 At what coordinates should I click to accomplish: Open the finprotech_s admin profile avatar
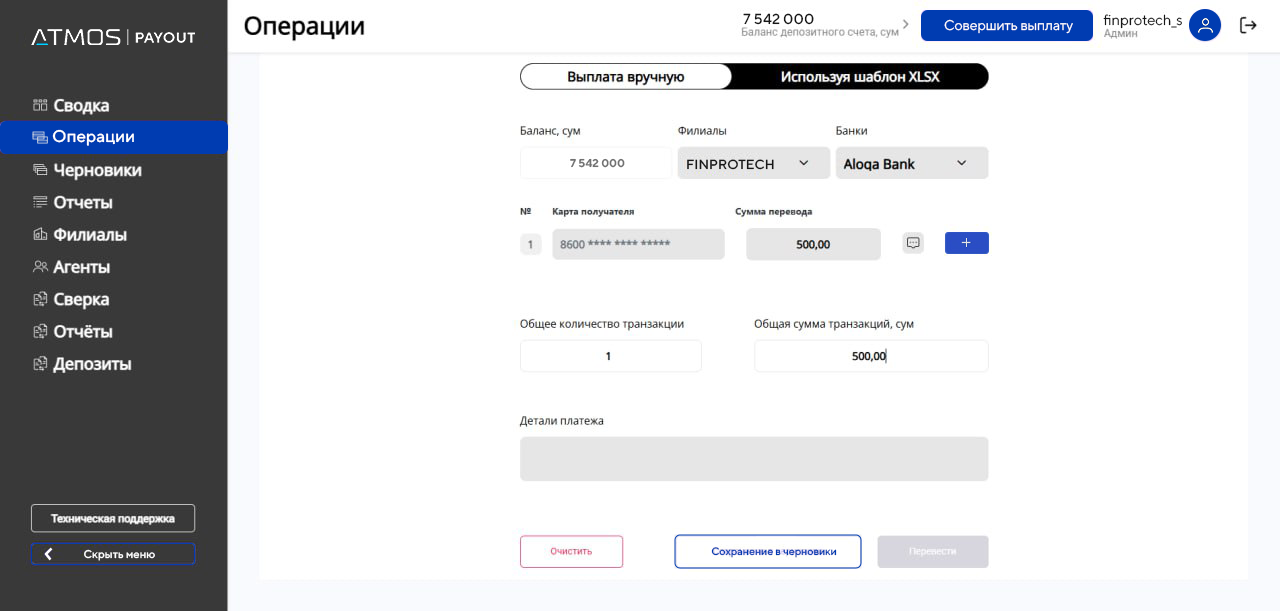pos(1205,25)
